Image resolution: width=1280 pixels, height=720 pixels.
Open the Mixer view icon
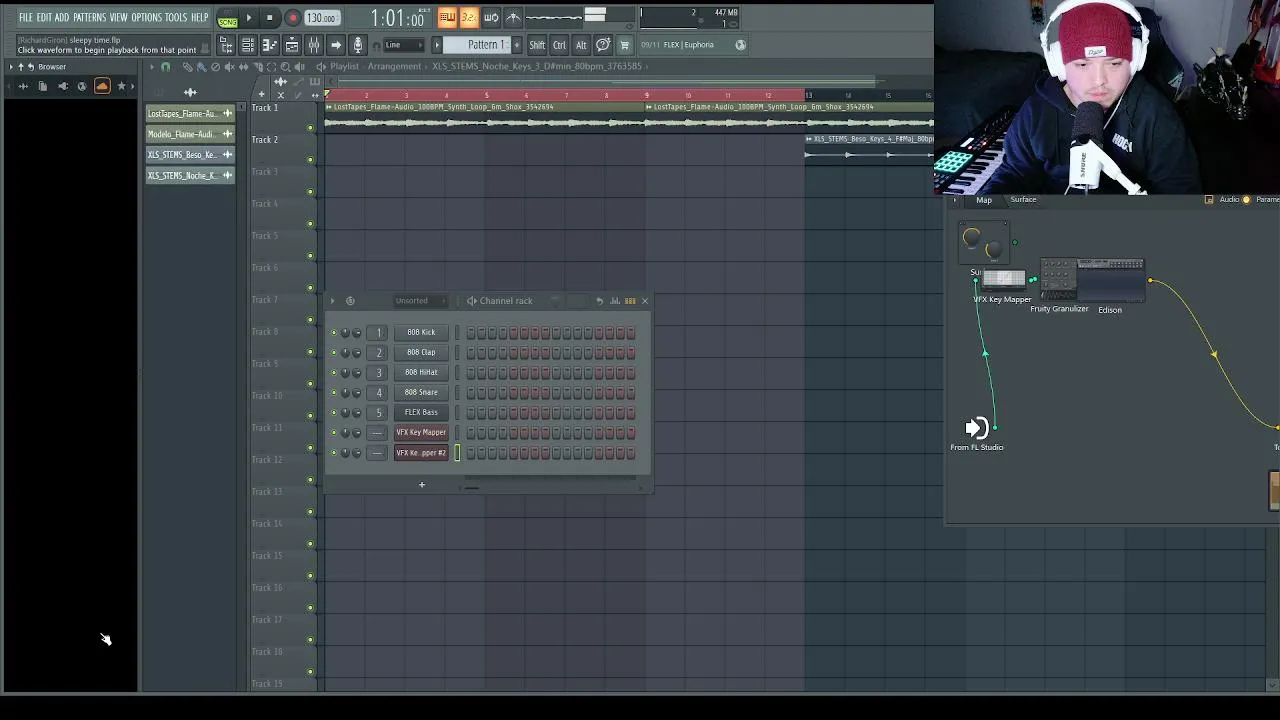[314, 45]
